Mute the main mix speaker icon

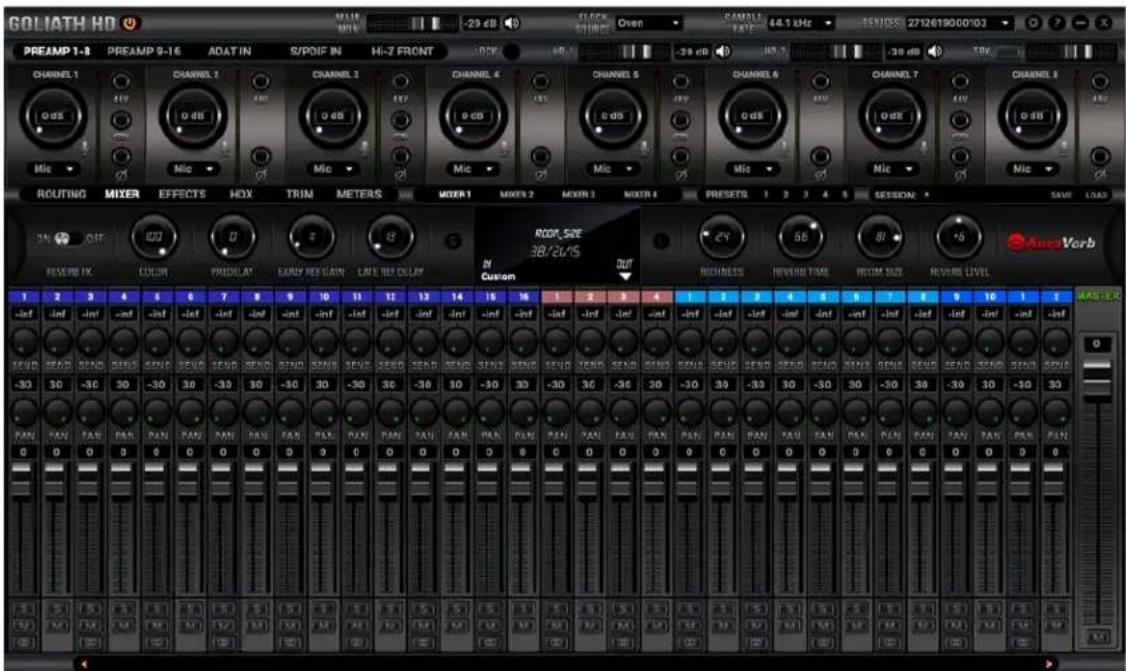pyautogui.click(x=511, y=23)
